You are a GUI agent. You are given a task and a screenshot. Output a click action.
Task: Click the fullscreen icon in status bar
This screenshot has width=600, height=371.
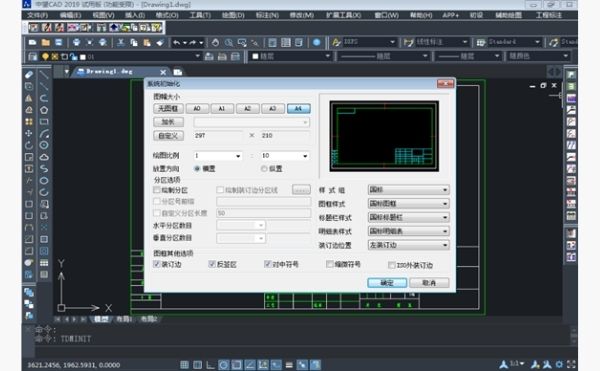click(571, 364)
